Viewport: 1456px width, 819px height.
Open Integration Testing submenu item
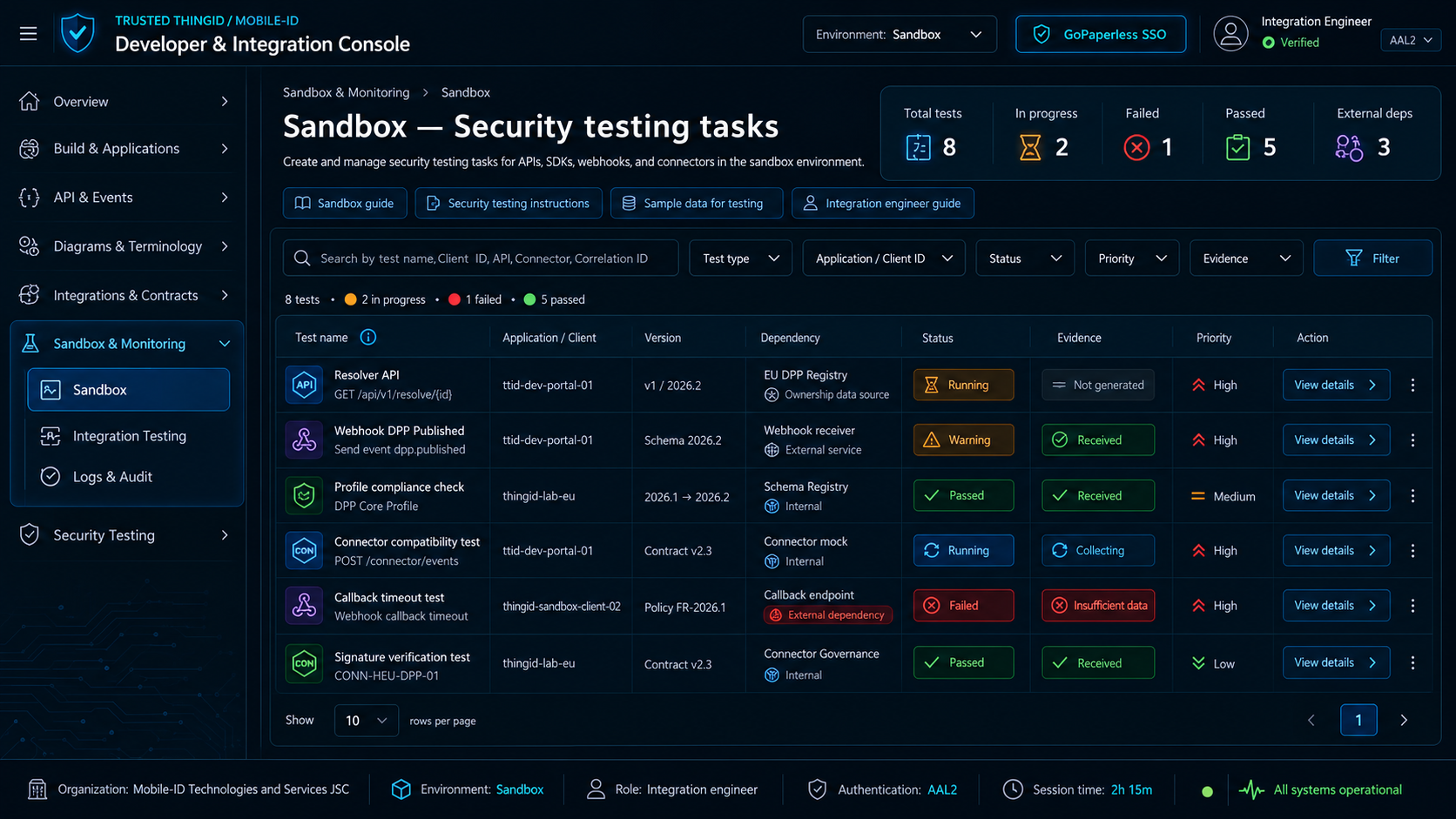pyautogui.click(x=129, y=436)
